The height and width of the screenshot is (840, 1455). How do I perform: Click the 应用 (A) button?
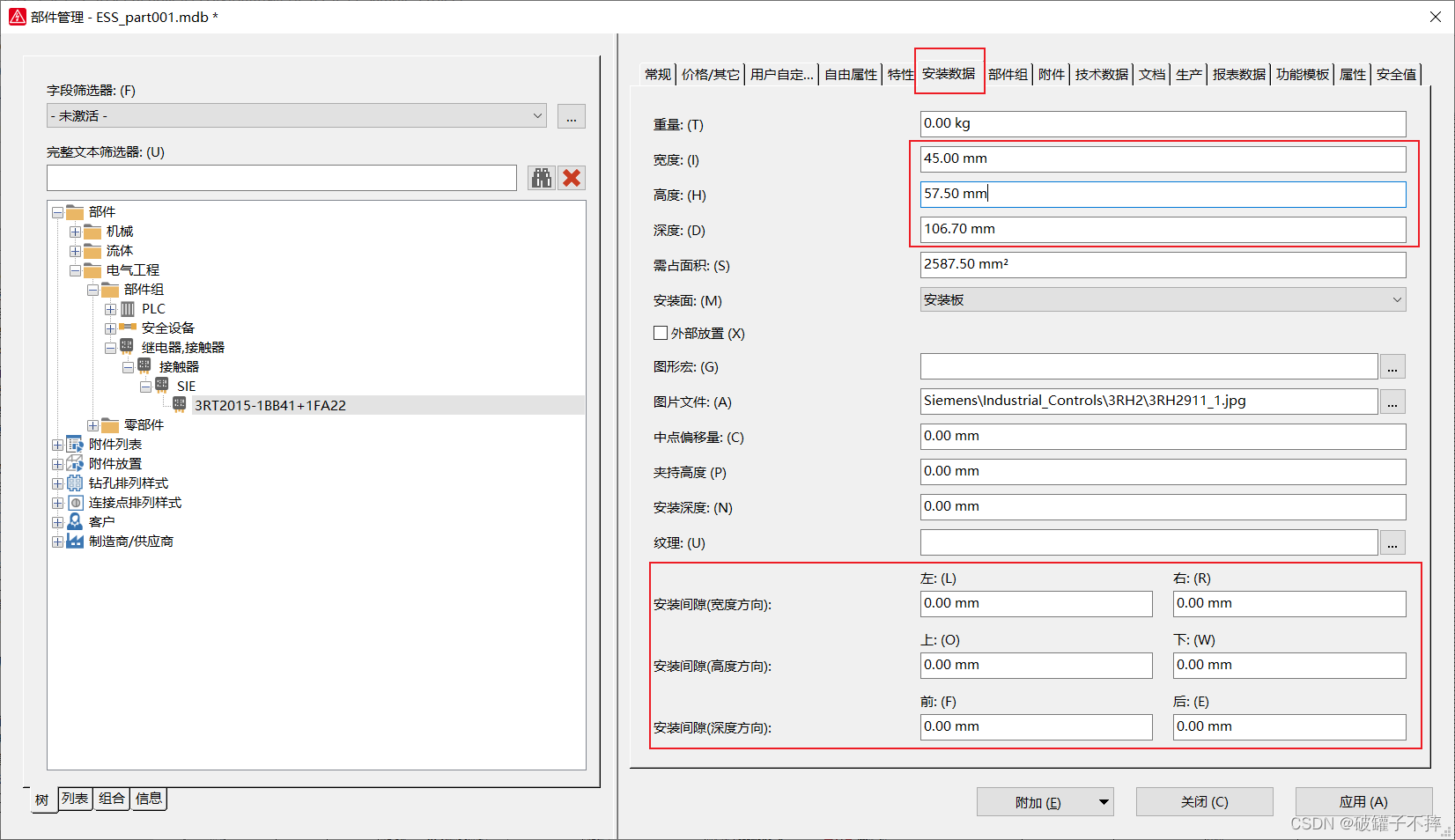coord(1363,802)
